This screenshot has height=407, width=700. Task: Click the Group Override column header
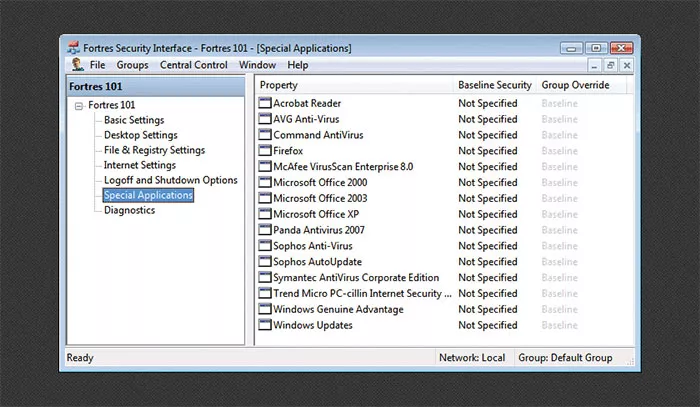point(581,85)
